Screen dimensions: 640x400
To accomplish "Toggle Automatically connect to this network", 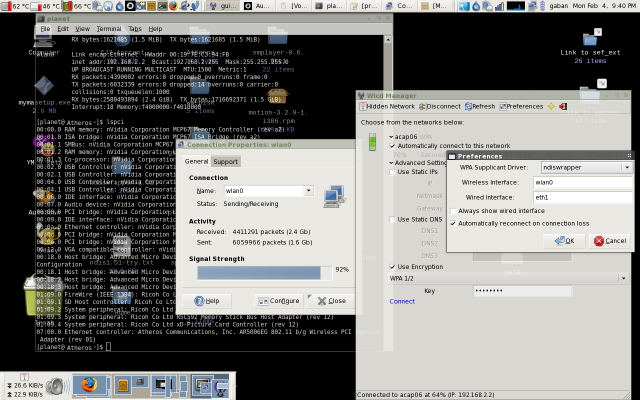I will (x=392, y=146).
